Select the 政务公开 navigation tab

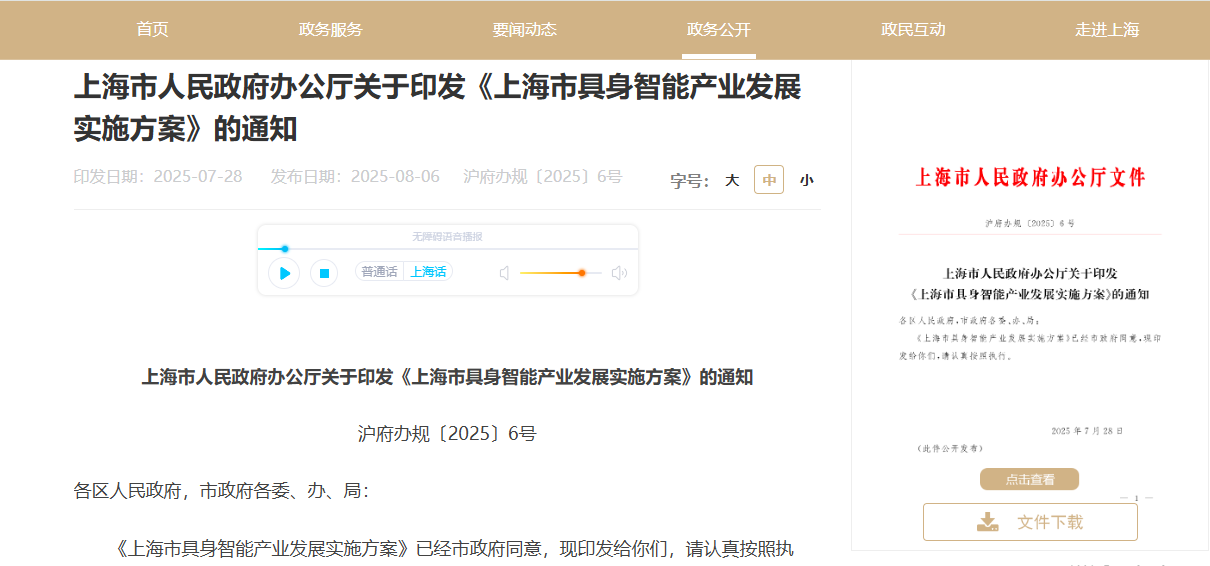(x=718, y=29)
